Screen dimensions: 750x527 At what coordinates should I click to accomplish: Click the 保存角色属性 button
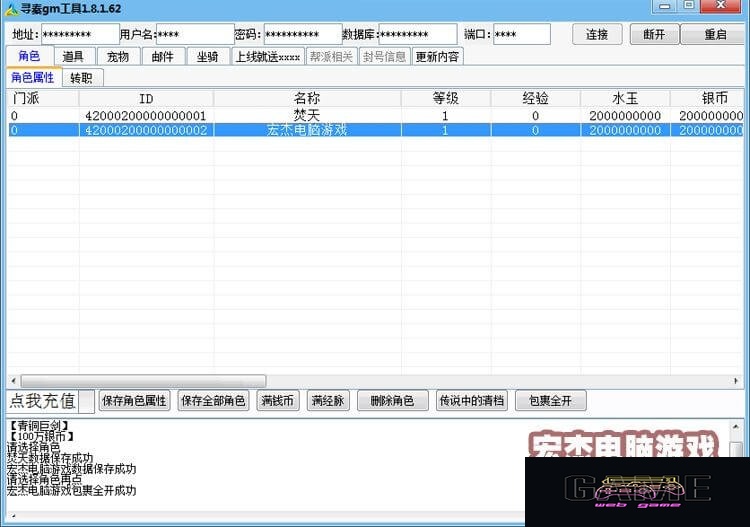coord(134,401)
